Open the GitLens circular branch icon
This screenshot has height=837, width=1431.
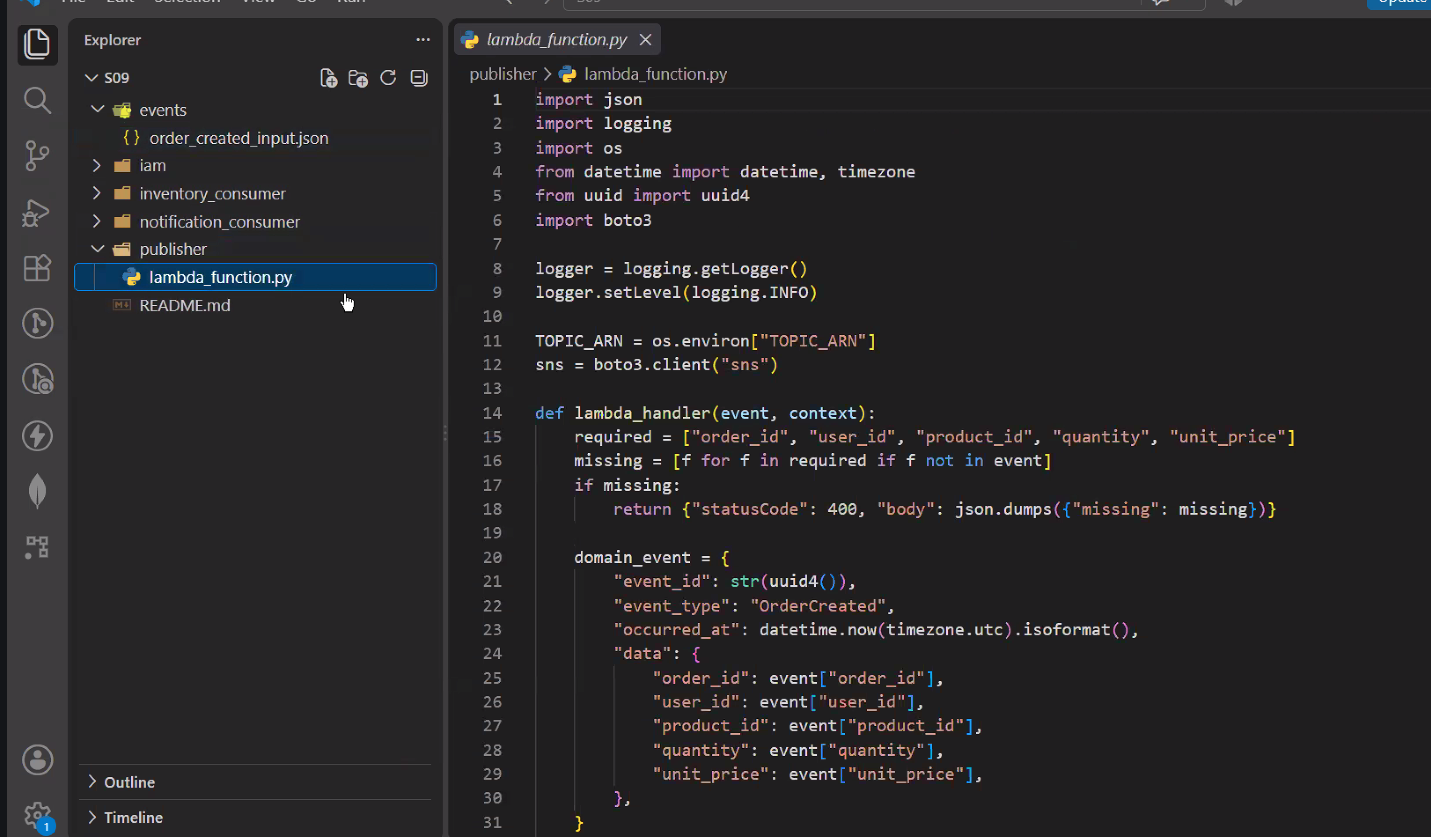37,323
